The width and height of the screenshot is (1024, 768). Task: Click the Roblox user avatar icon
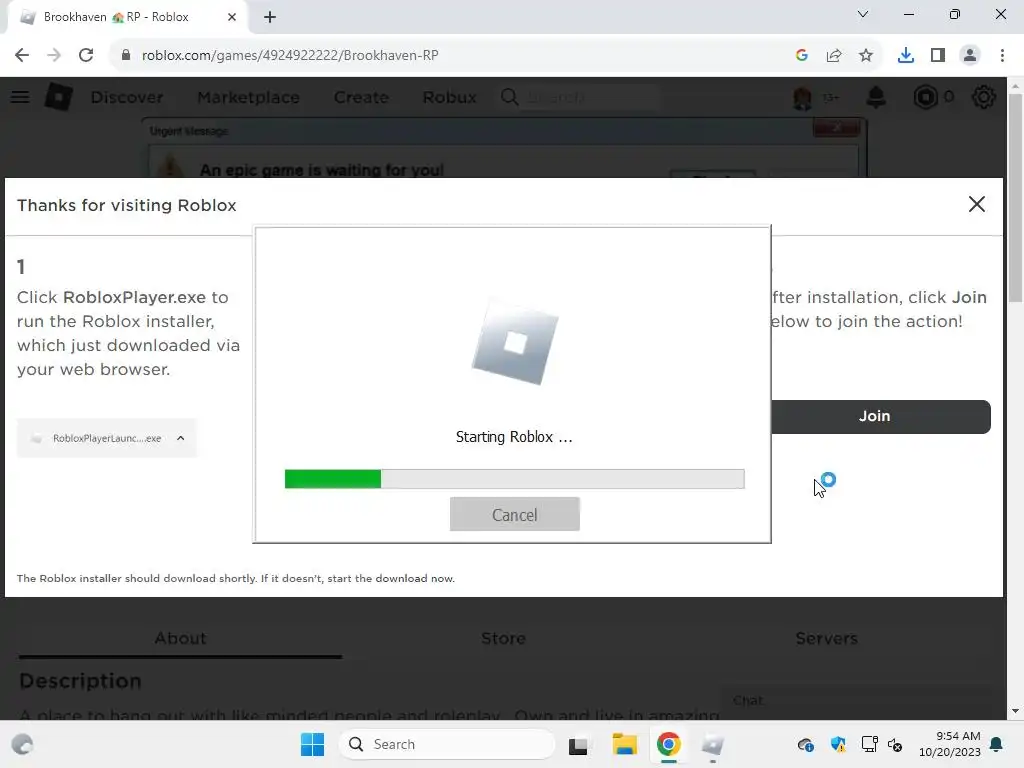[x=802, y=98]
